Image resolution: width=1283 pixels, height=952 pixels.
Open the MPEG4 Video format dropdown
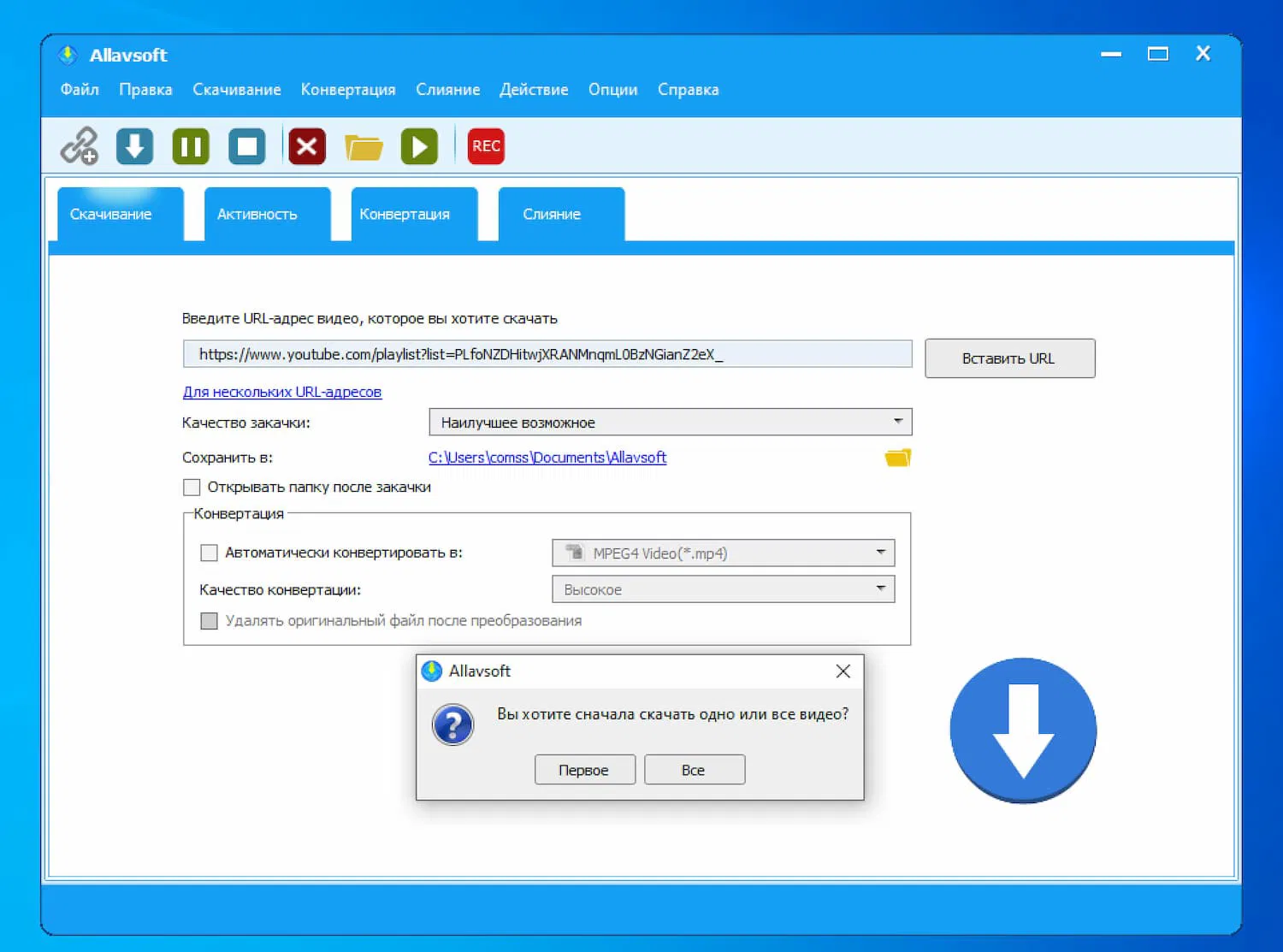pyautogui.click(x=881, y=553)
